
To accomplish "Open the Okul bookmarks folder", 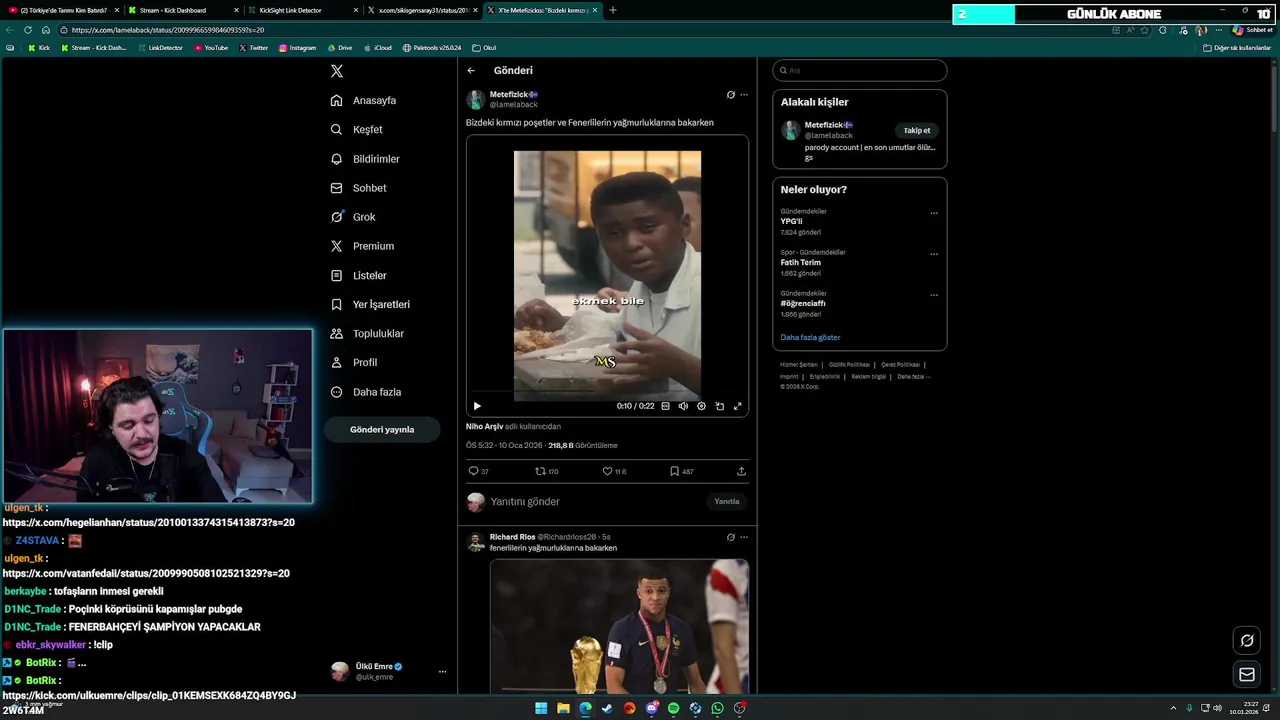I will point(484,48).
